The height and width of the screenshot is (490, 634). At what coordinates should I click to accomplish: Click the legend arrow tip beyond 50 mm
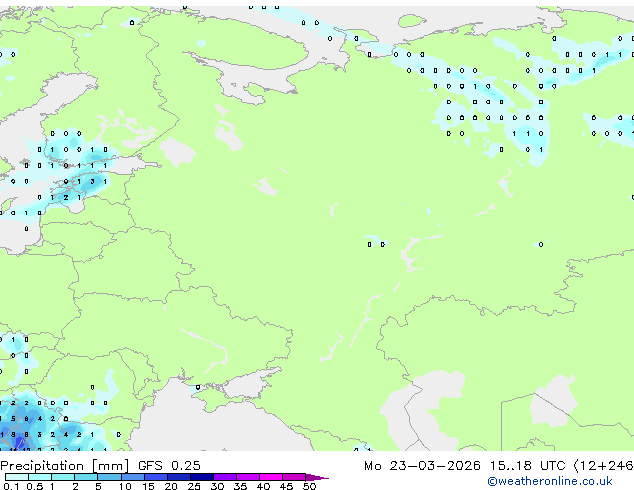[x=317, y=477]
